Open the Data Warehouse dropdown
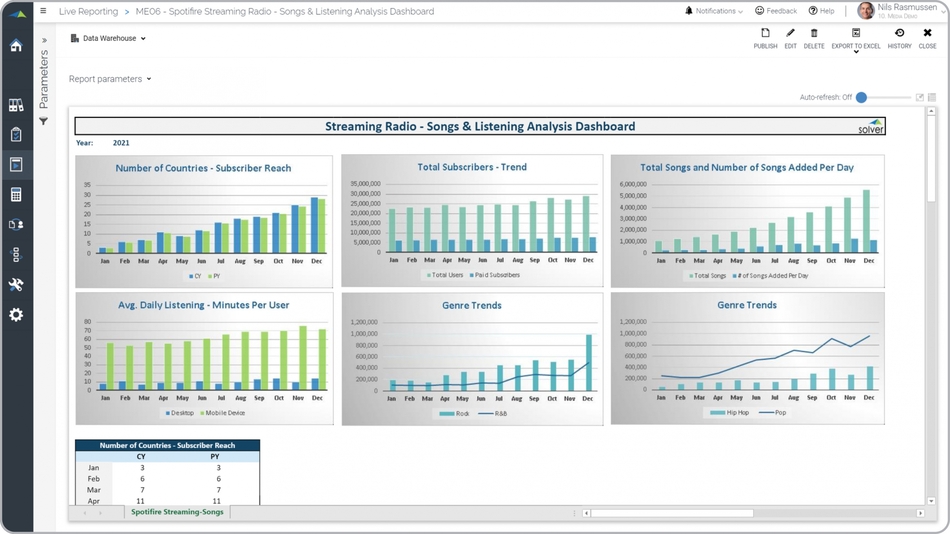The image size is (950, 534). click(x=109, y=39)
